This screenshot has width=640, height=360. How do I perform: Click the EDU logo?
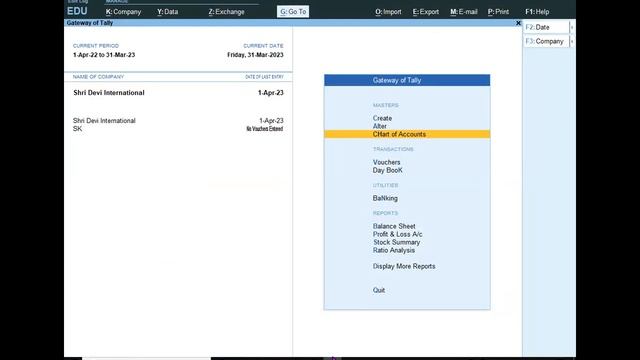click(x=77, y=11)
